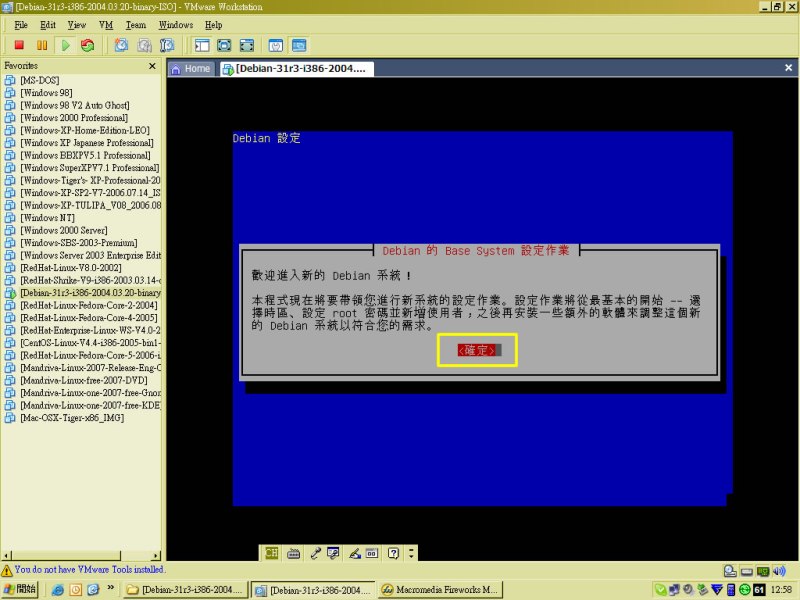Select [RedHat-Linux-Fedora-Core-4-2005] favorite
Image resolution: width=800 pixels, height=600 pixels.
pos(89,318)
